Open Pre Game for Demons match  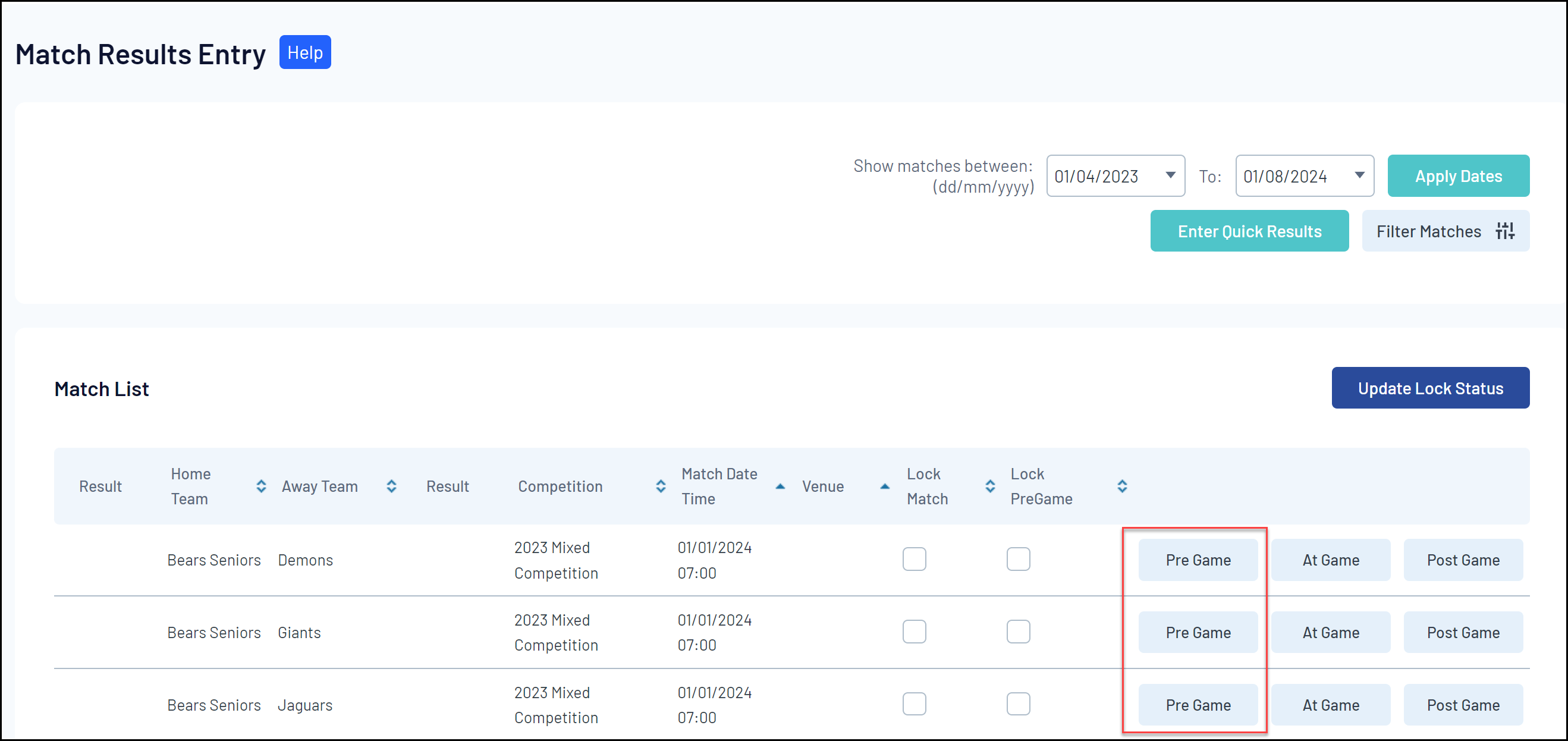pyautogui.click(x=1198, y=560)
